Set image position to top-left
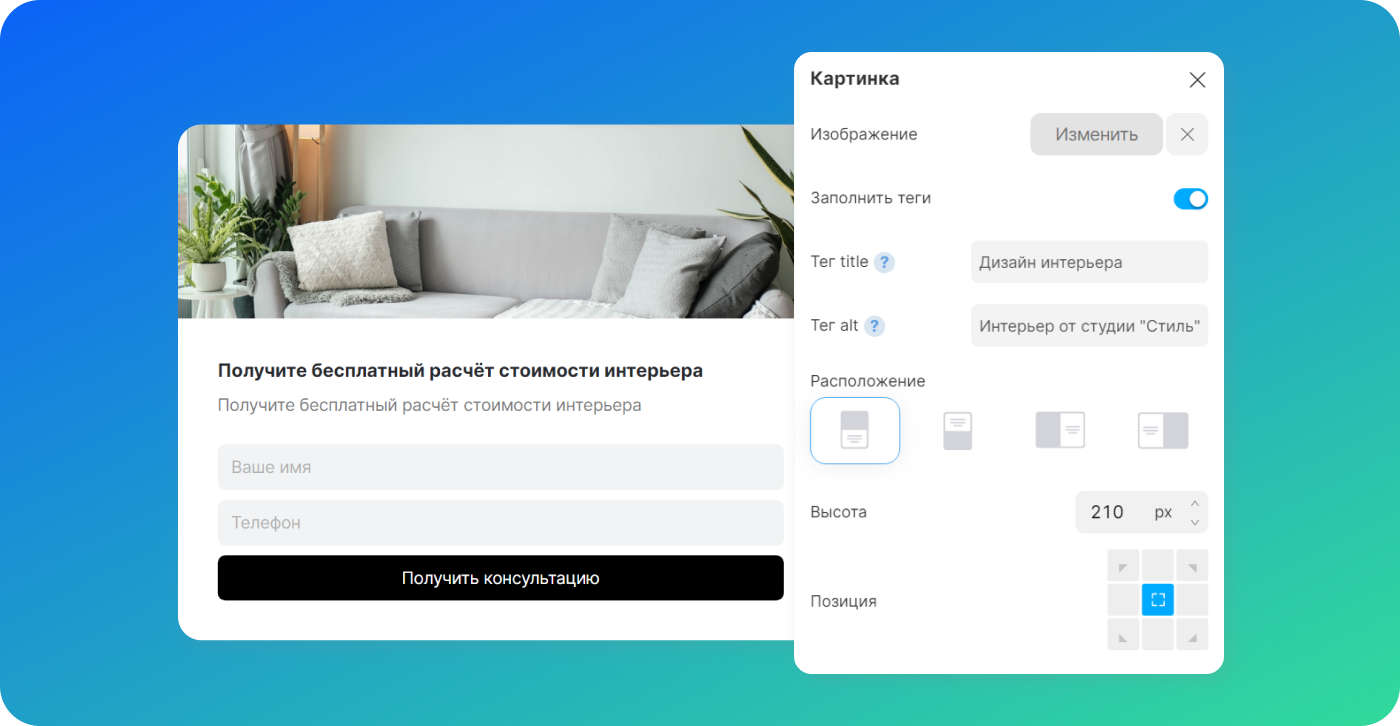Screen dimensions: 1400x726 click(1123, 565)
